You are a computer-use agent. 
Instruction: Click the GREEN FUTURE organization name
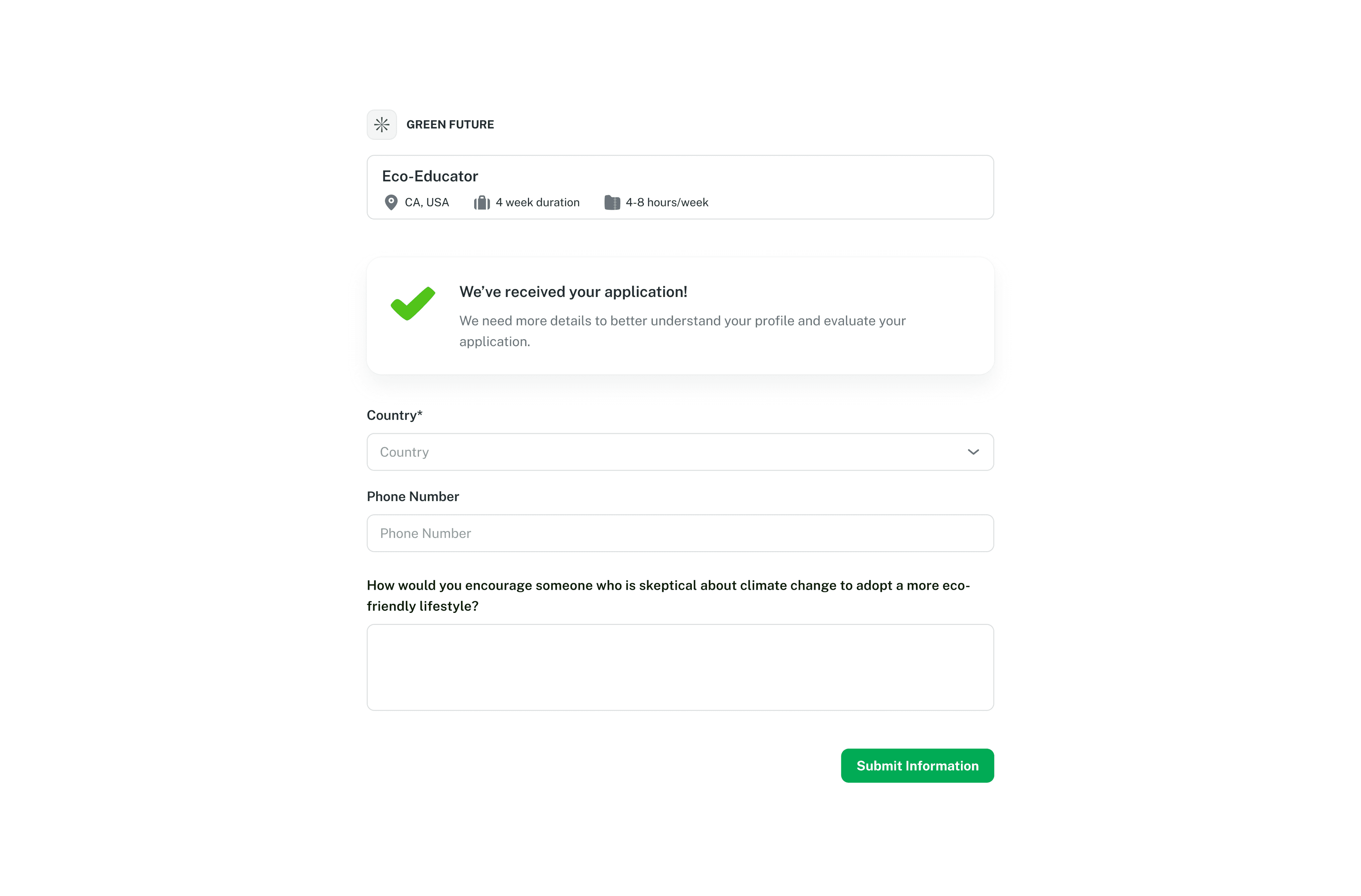point(450,125)
